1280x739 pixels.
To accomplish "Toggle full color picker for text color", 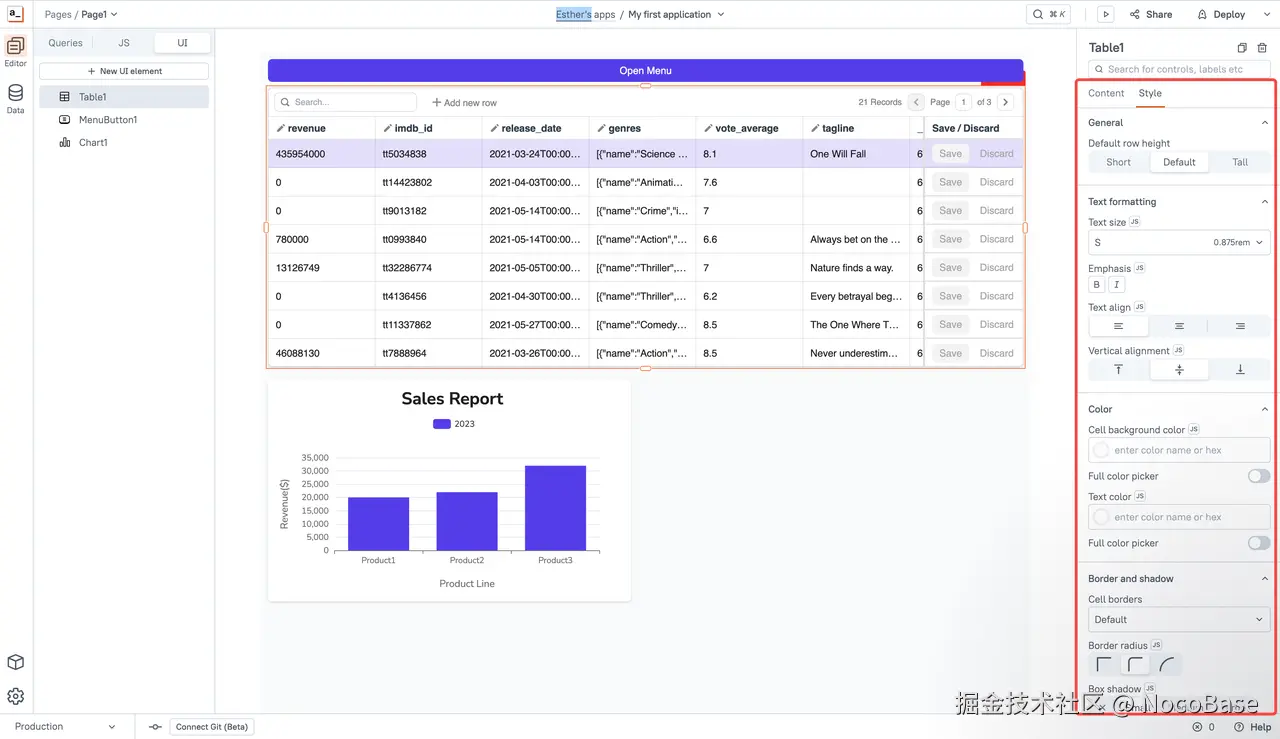I will tap(1258, 543).
